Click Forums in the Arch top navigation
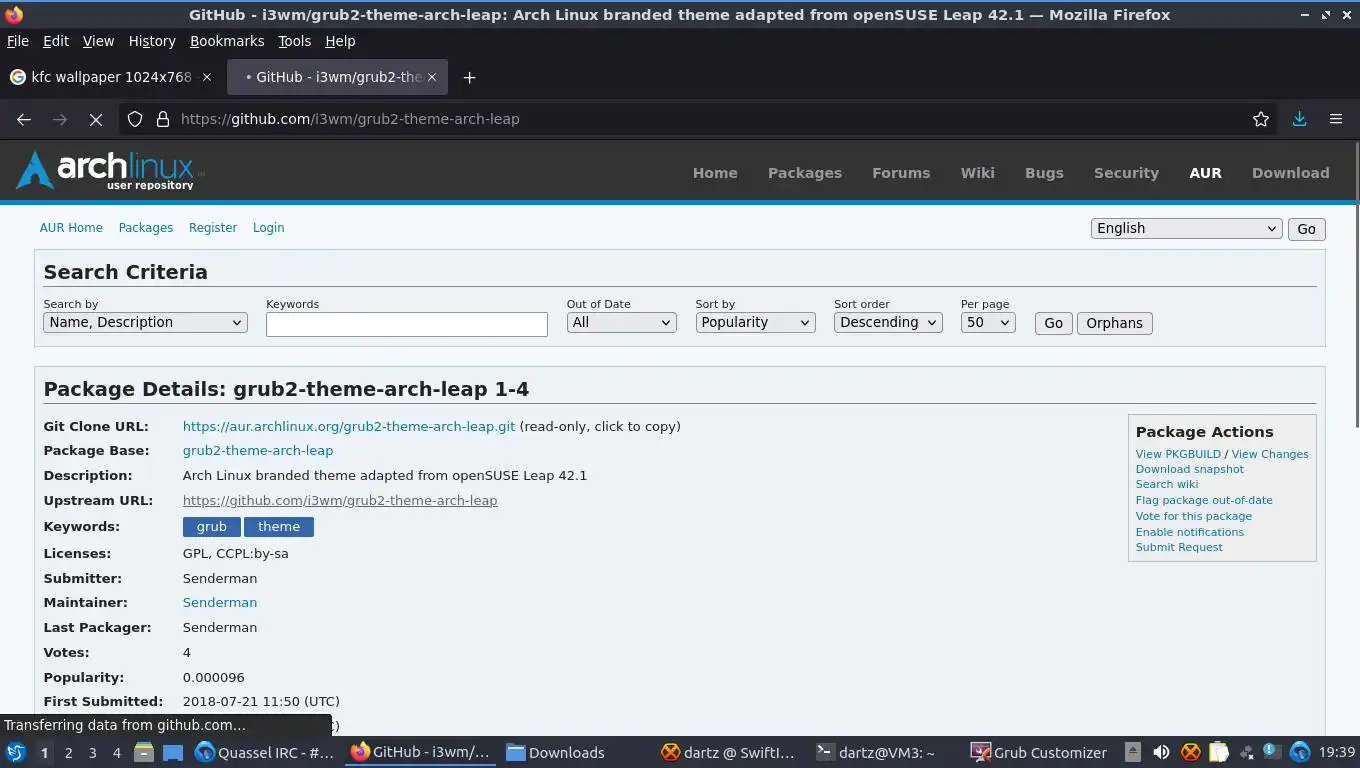Image resolution: width=1360 pixels, height=768 pixels. tap(901, 173)
